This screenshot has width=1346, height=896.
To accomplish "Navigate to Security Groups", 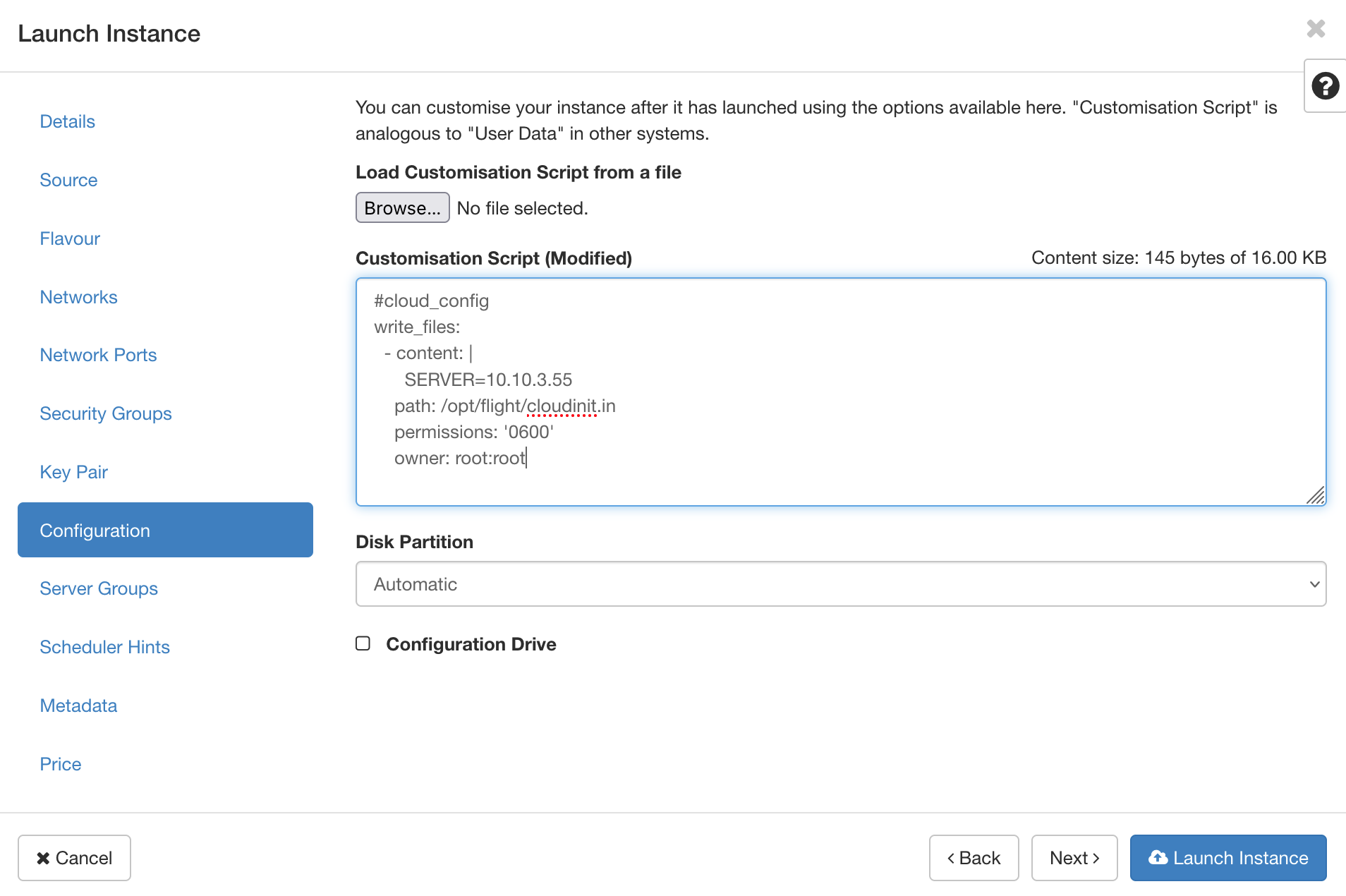I will 105,413.
